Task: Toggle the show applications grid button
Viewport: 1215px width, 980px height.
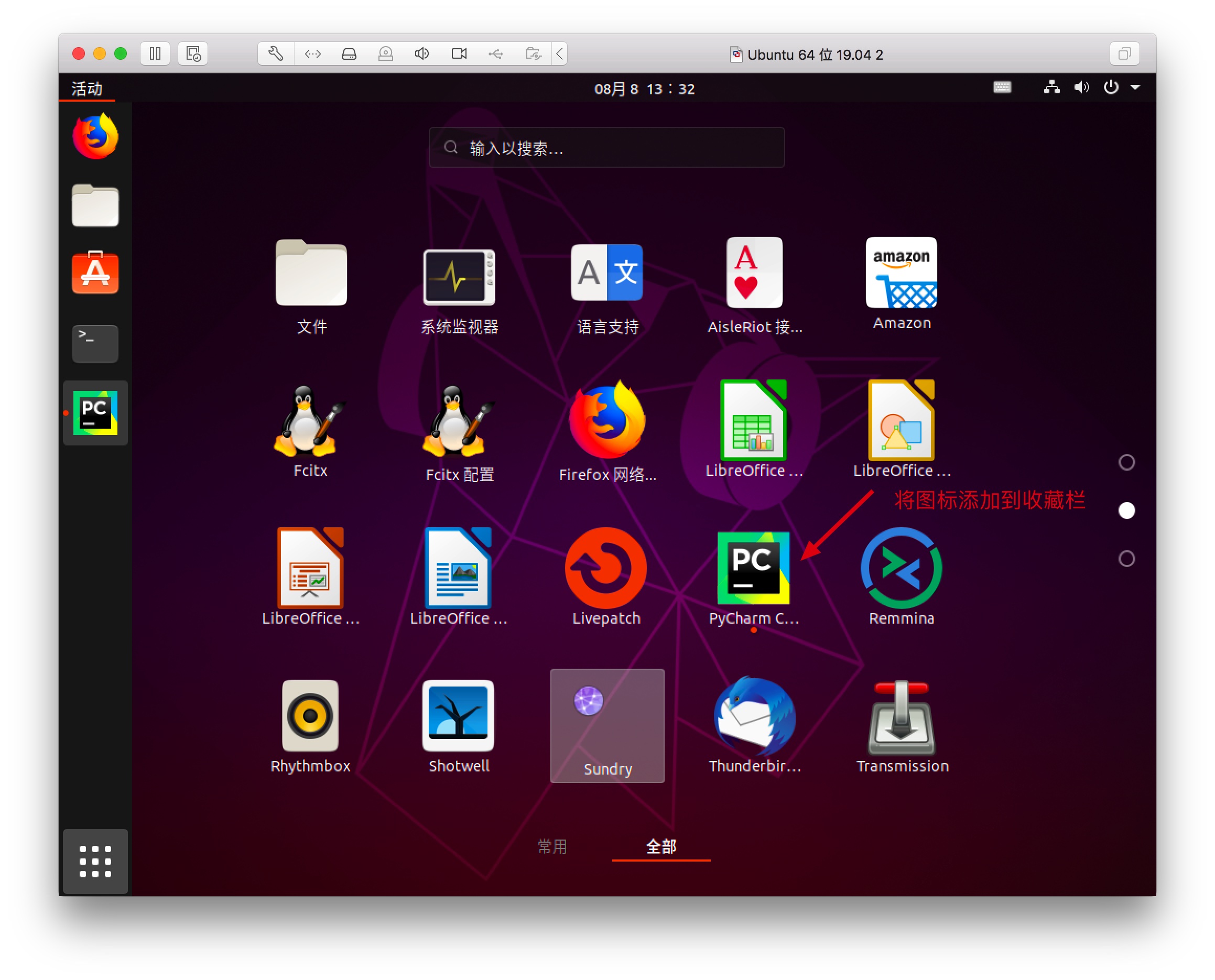Action: (95, 862)
